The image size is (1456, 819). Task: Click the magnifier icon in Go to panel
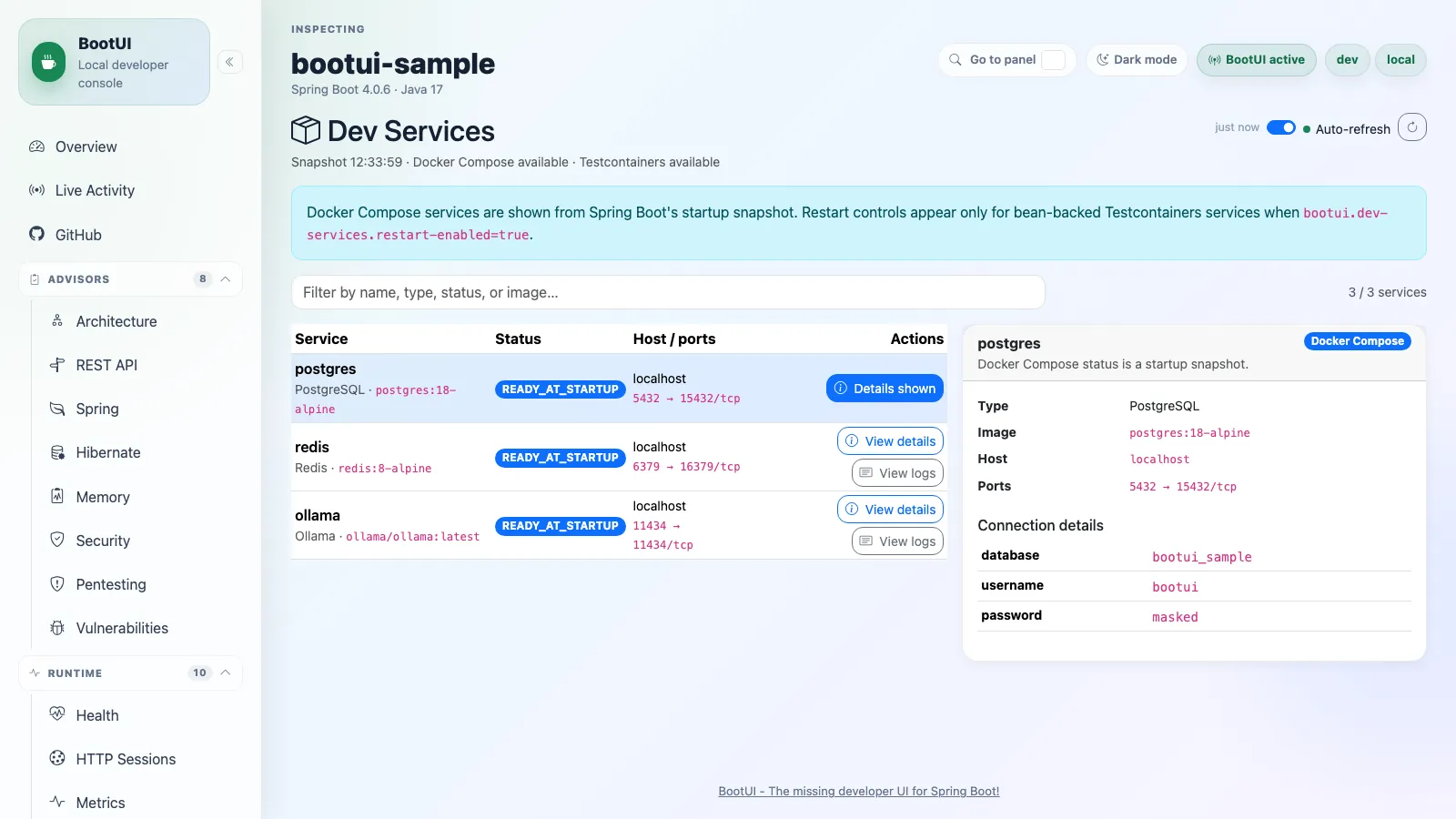click(x=955, y=59)
